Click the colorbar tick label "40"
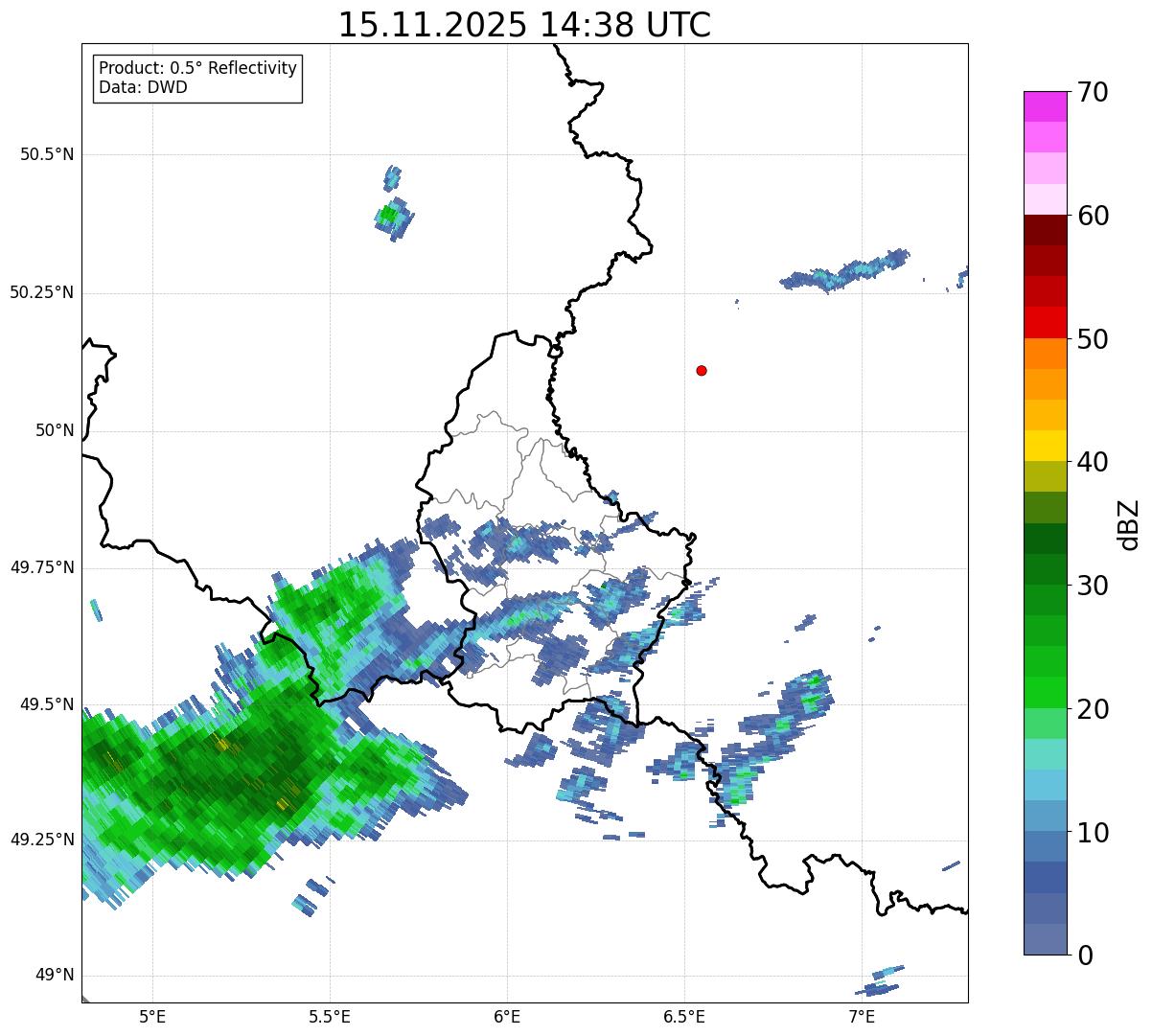This screenshot has width=1152, height=1036. coord(1094,462)
